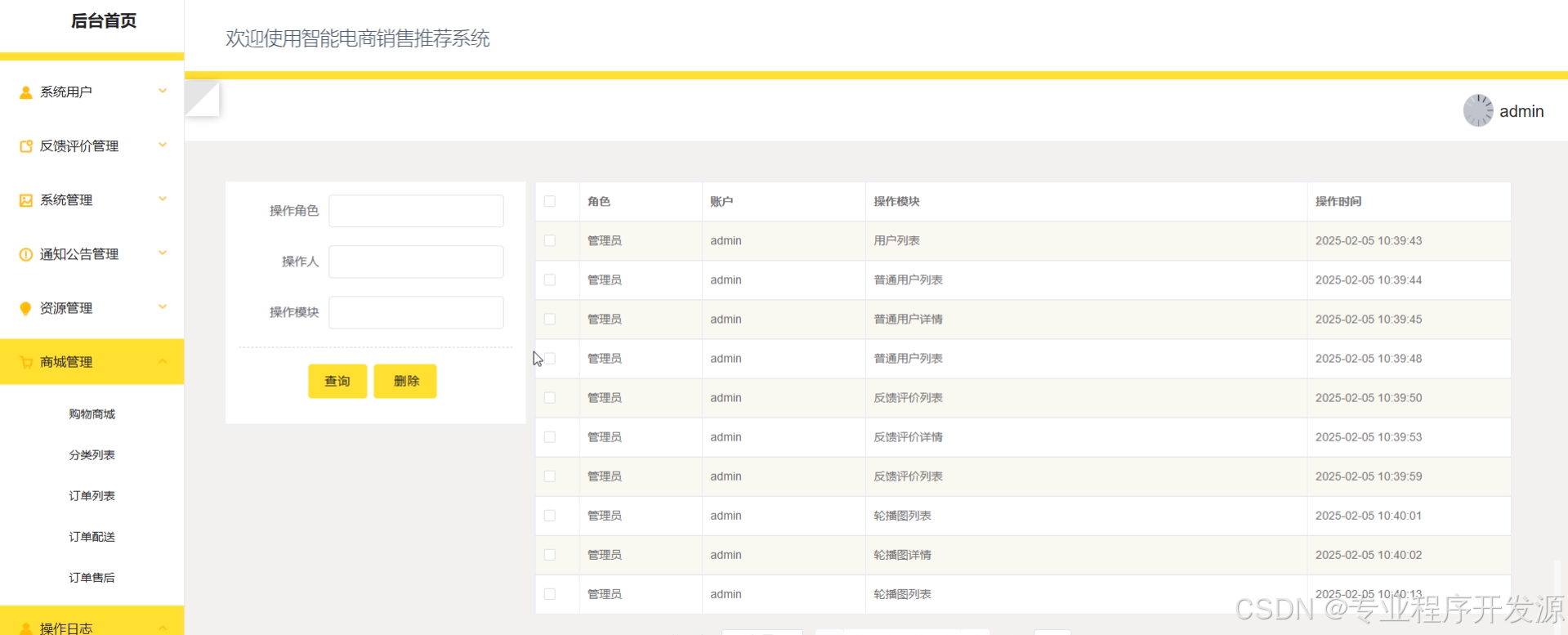Viewport: 1568px width, 635px height.
Task: Check the row logged at 10:39:43
Action: pos(550,240)
